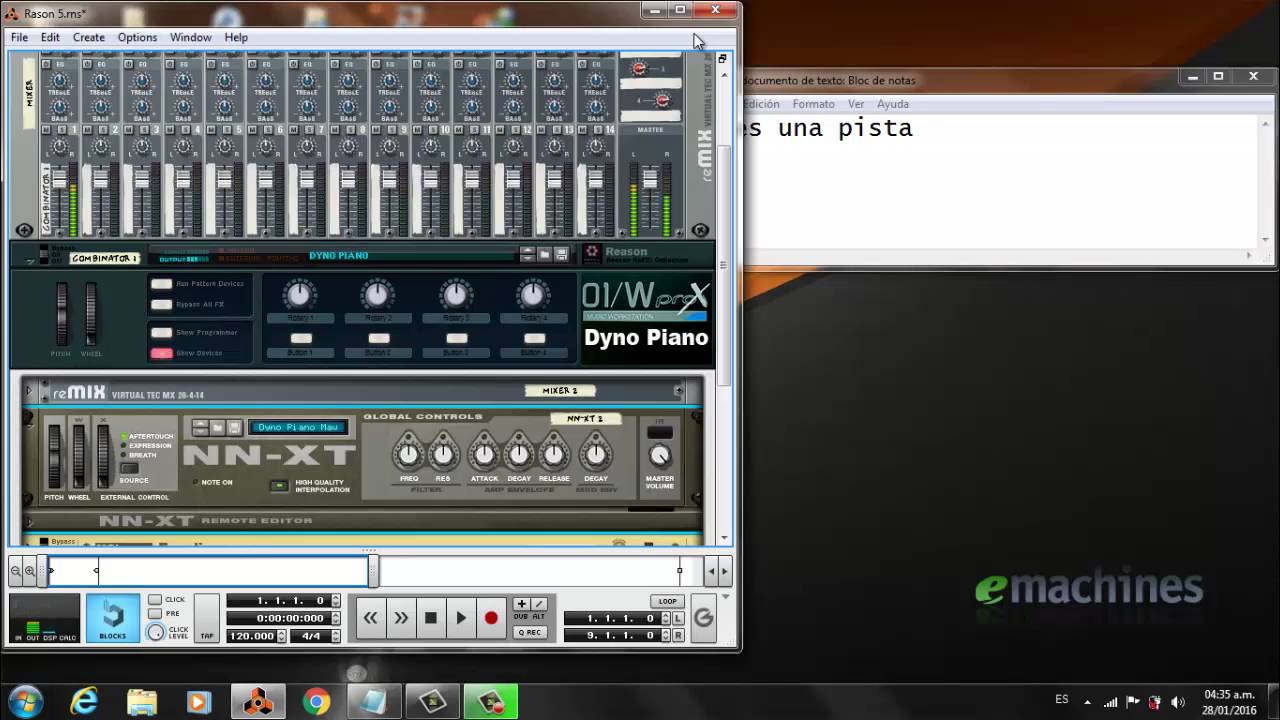
Task: Click the volume speaker tray icon
Action: pos(1177,701)
